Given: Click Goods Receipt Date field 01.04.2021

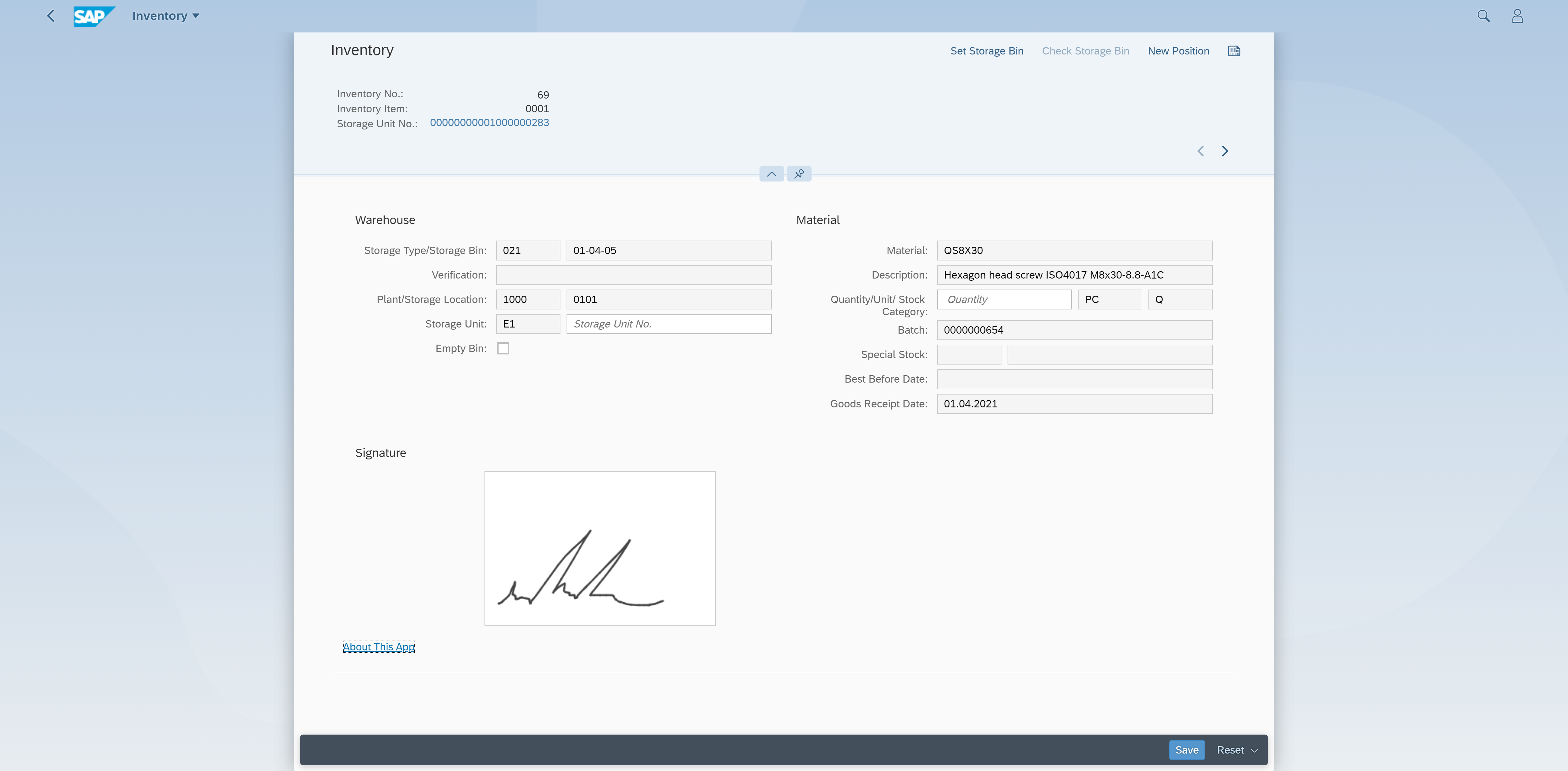Looking at the screenshot, I should (x=1074, y=404).
